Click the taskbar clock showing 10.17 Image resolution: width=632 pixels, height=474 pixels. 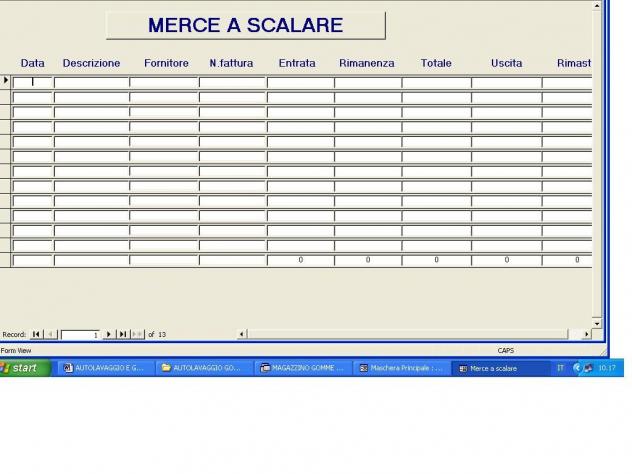tap(607, 368)
